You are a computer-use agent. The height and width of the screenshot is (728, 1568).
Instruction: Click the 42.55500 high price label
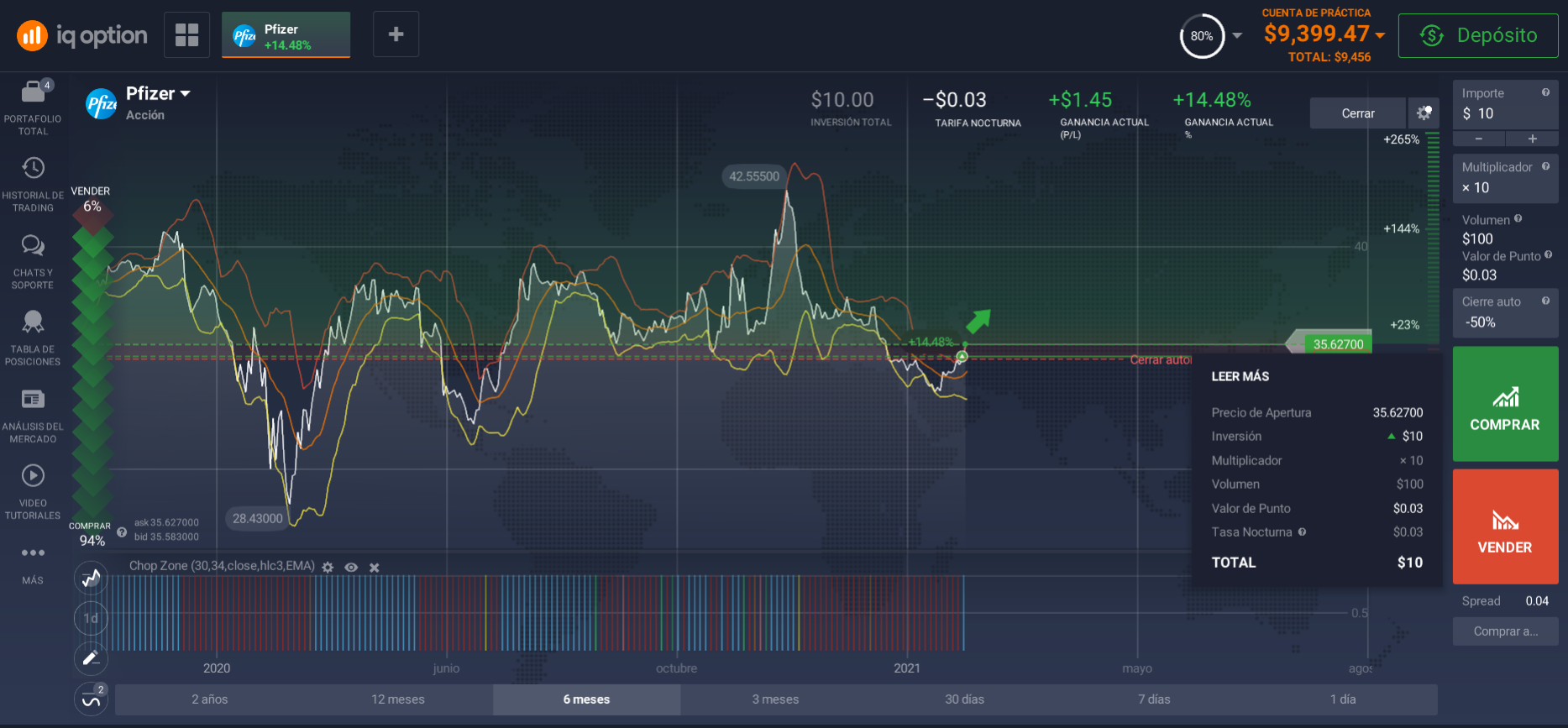tap(753, 176)
